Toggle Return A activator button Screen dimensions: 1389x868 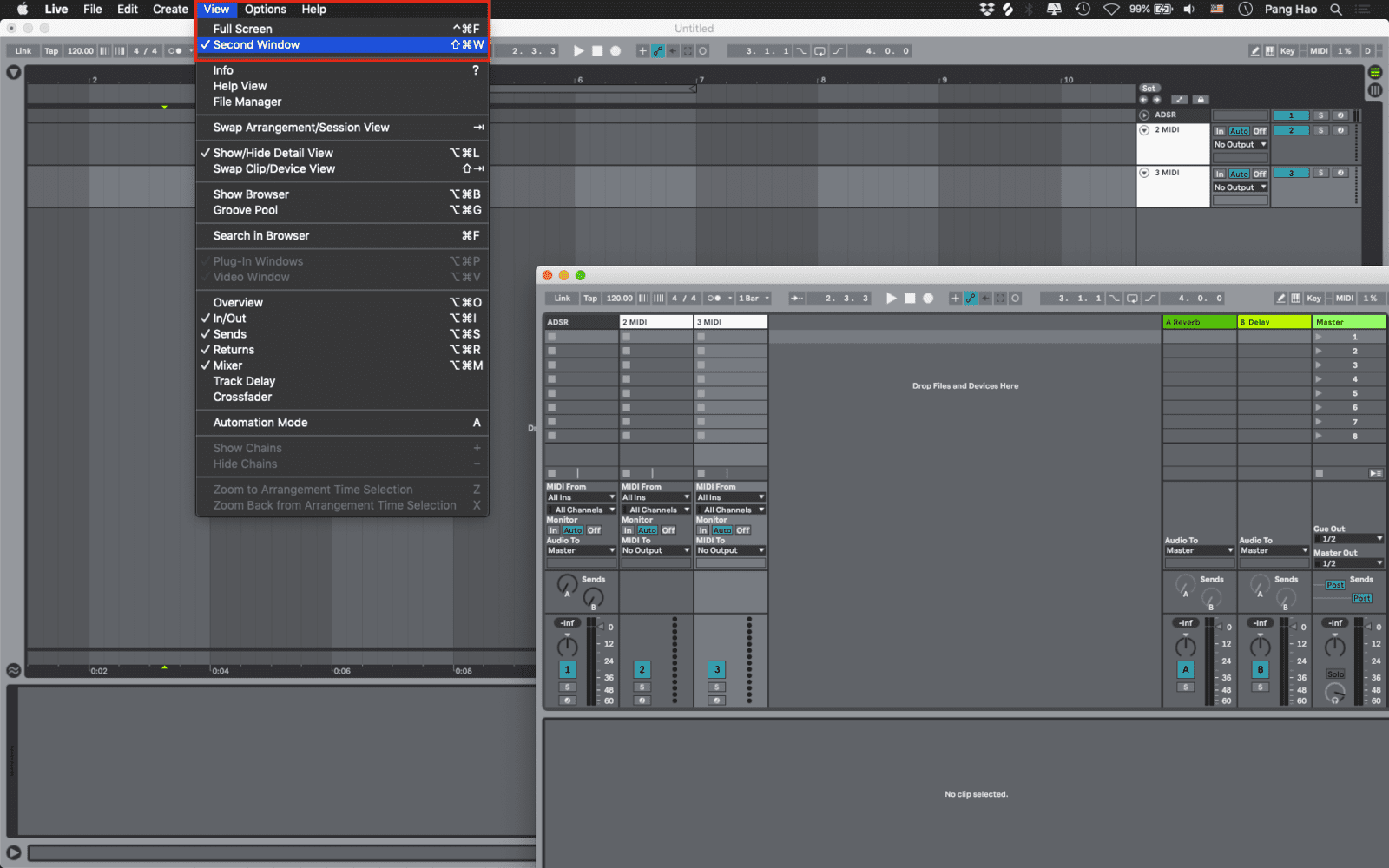(1185, 669)
